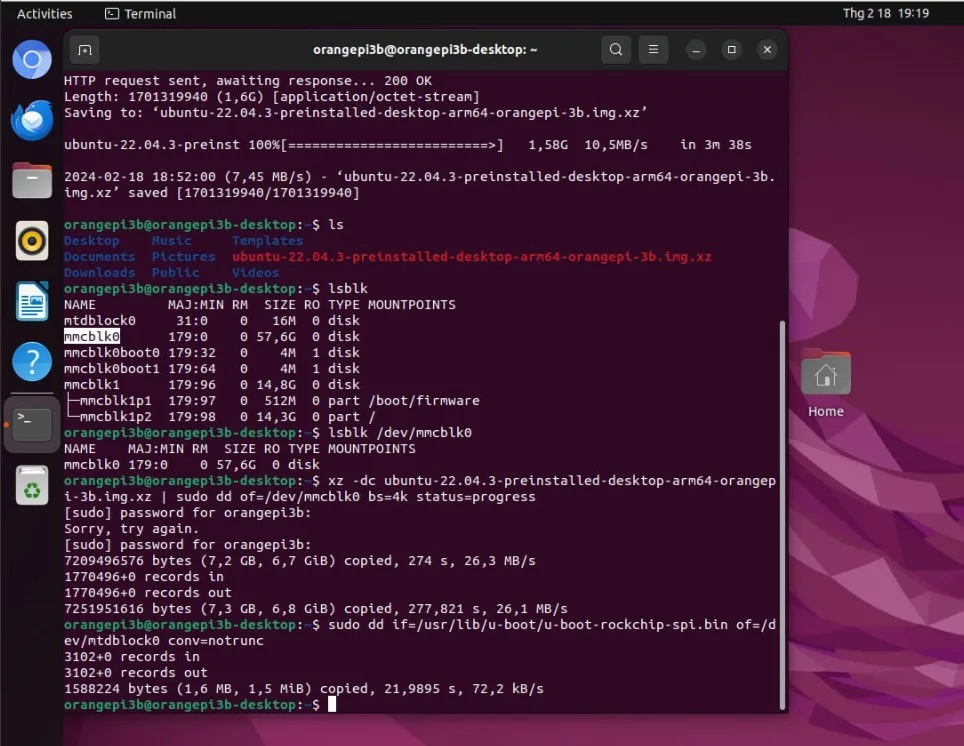
Task: Open the Terminal app menu in top bar
Action: pos(140,14)
